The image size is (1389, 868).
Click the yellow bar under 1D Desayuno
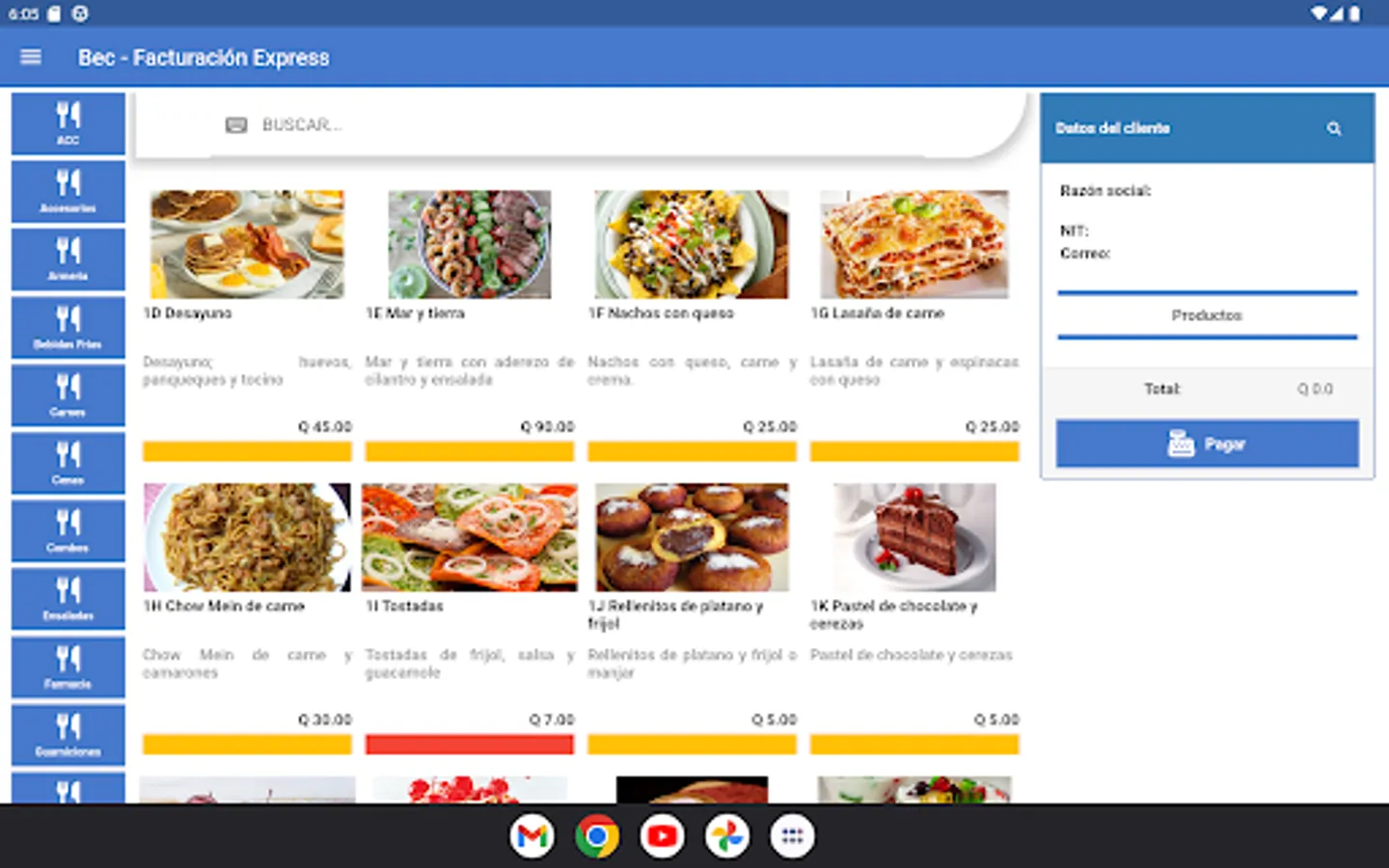(x=248, y=451)
